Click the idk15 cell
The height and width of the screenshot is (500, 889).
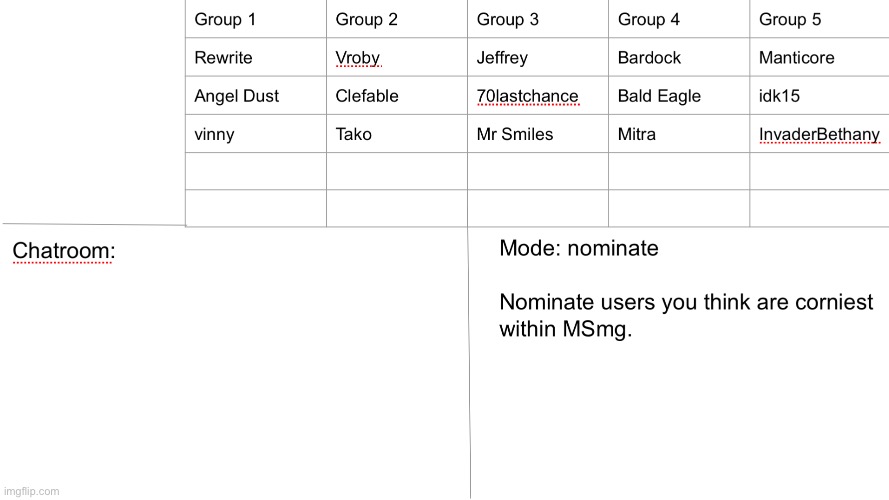click(x=820, y=96)
